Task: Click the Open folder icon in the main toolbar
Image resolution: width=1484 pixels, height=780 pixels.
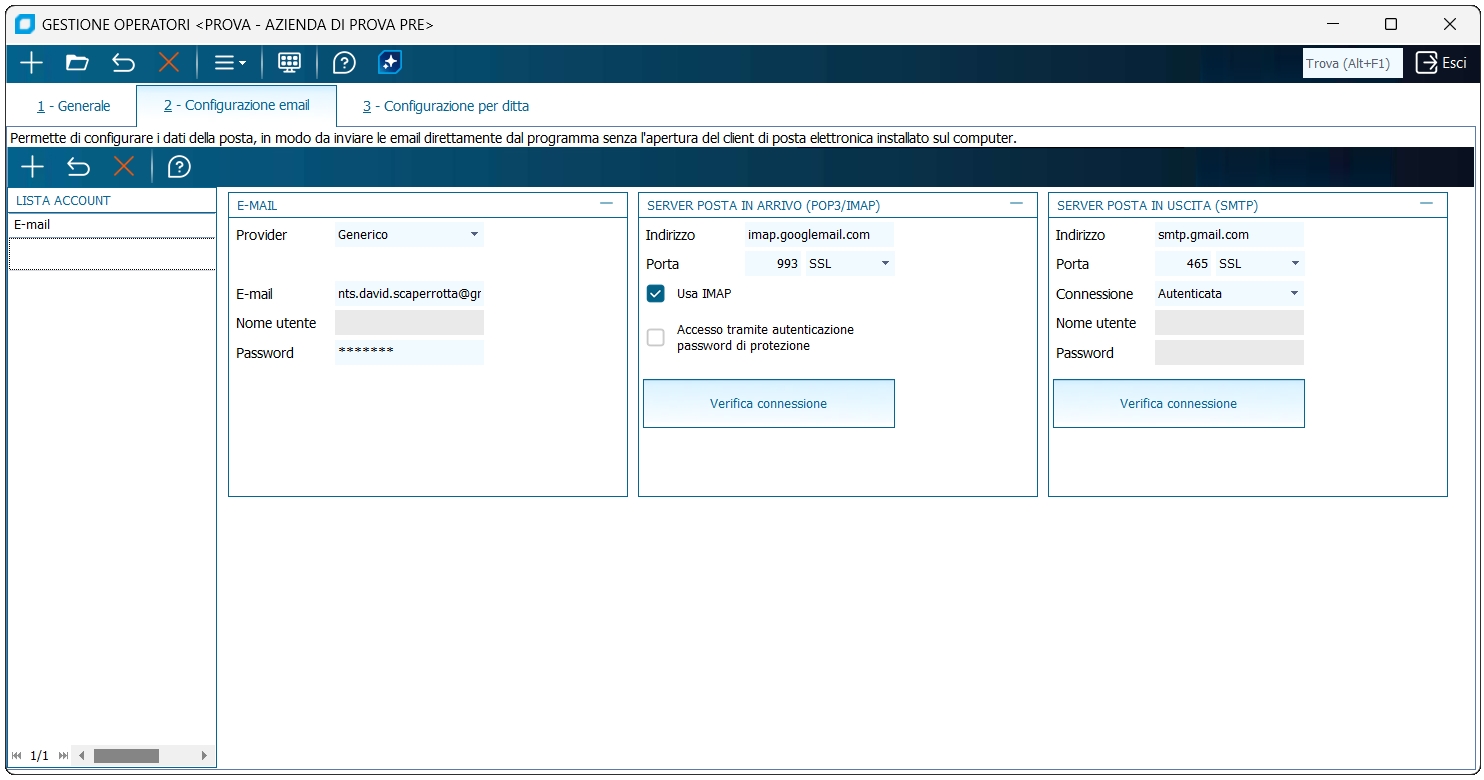Action: click(x=77, y=63)
